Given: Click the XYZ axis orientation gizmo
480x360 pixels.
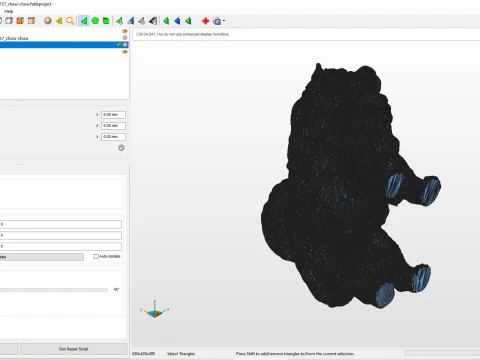Looking at the screenshot, I should (x=154, y=310).
